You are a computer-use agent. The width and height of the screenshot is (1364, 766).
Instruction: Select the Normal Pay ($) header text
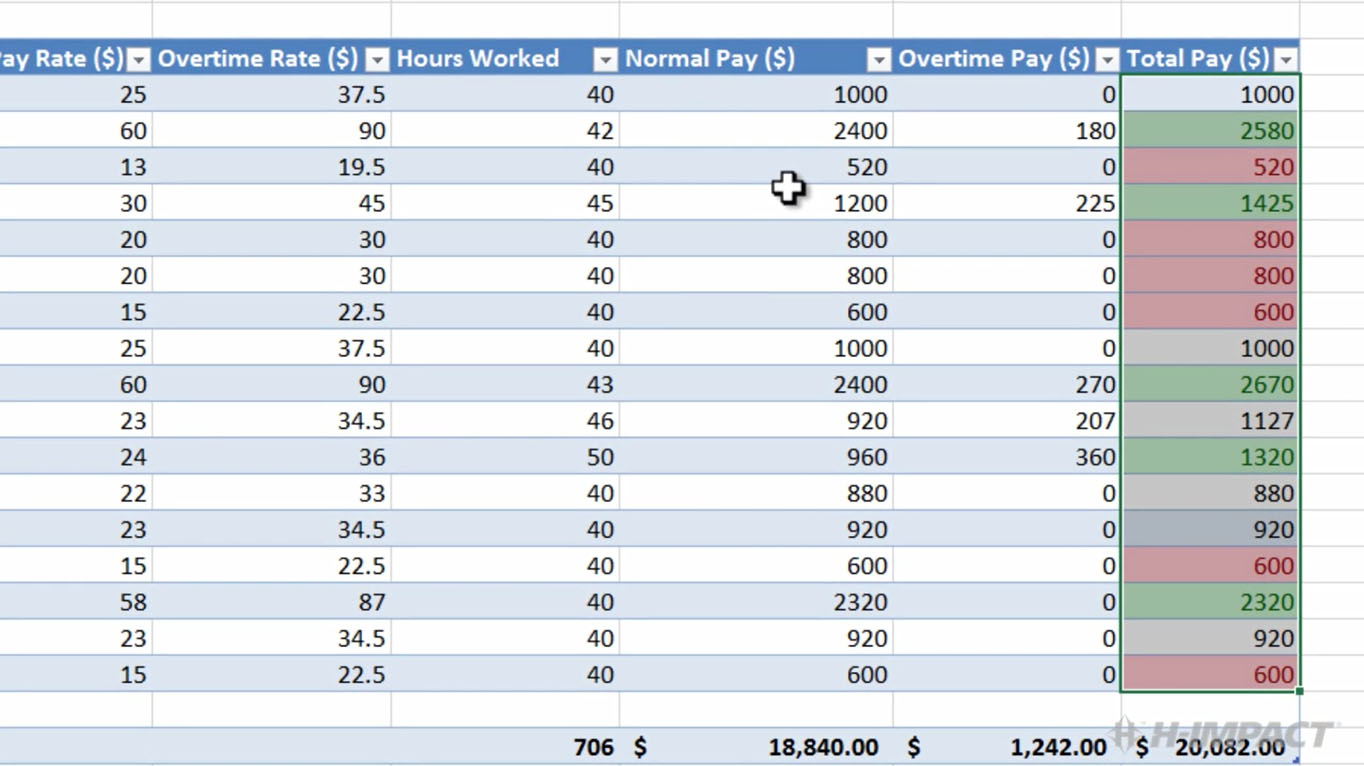[710, 59]
